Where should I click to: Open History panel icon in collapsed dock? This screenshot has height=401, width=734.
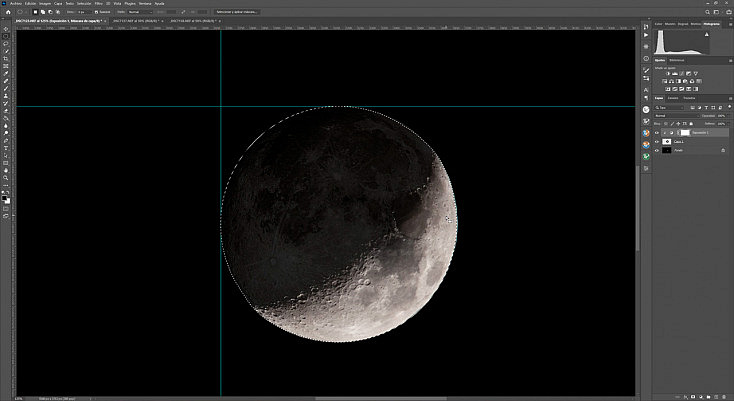tap(646, 27)
